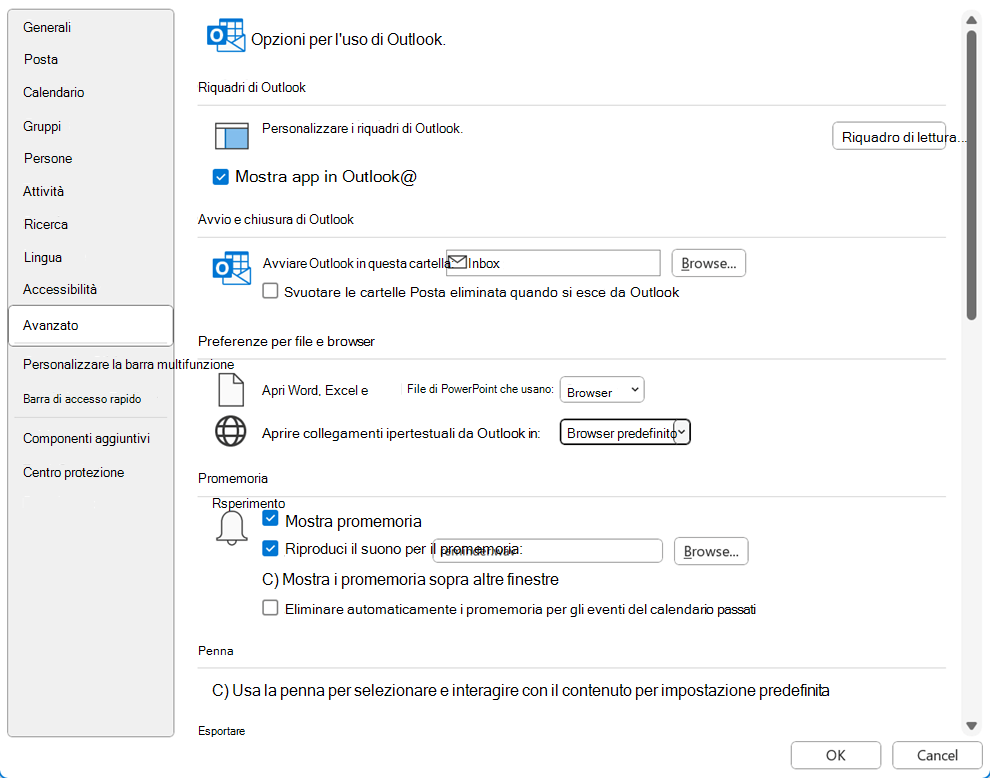Click the OK button
Screen dimensions: 990x778
point(835,755)
